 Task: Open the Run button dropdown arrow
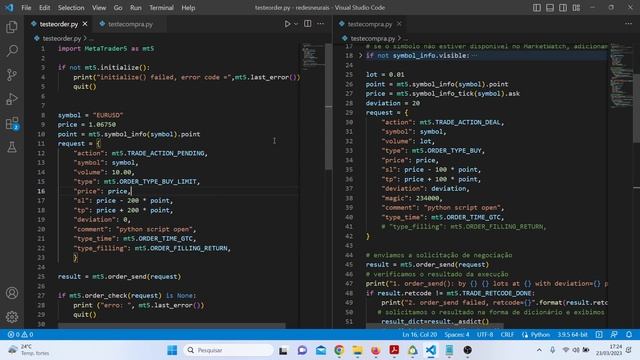(x=296, y=24)
